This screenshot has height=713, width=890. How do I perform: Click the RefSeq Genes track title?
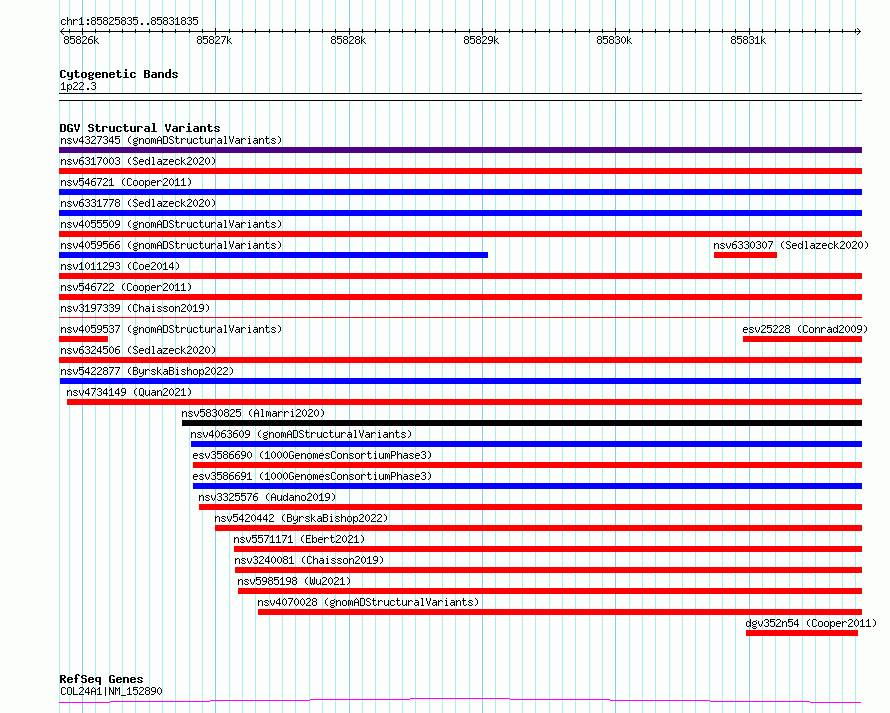pos(101,680)
